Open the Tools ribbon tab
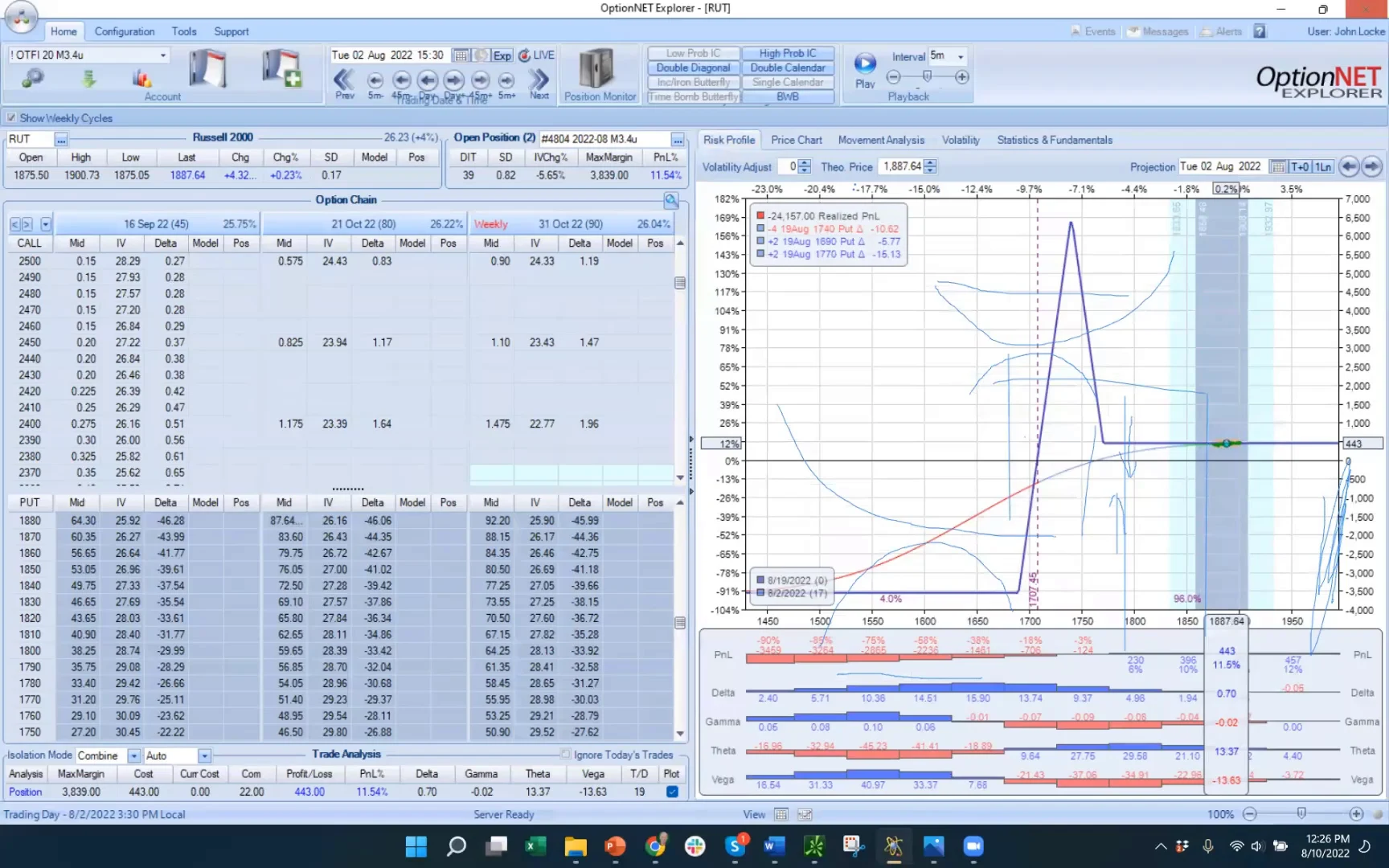 pyautogui.click(x=184, y=31)
